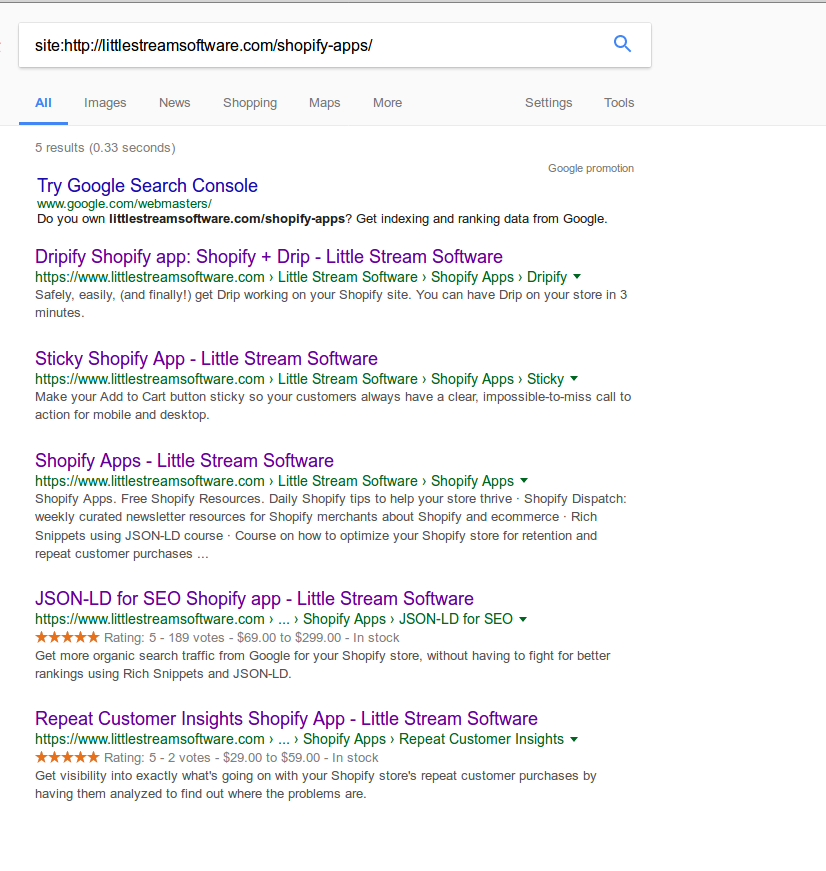
Task: Expand the arrow after the third result's Shopify Apps breadcrumb
Action: [x=524, y=480]
